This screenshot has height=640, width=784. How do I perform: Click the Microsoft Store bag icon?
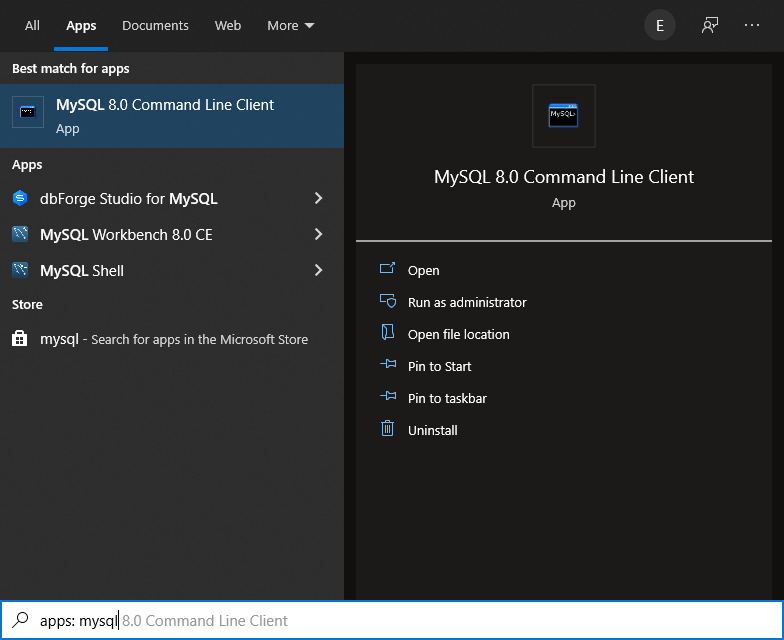click(x=20, y=338)
